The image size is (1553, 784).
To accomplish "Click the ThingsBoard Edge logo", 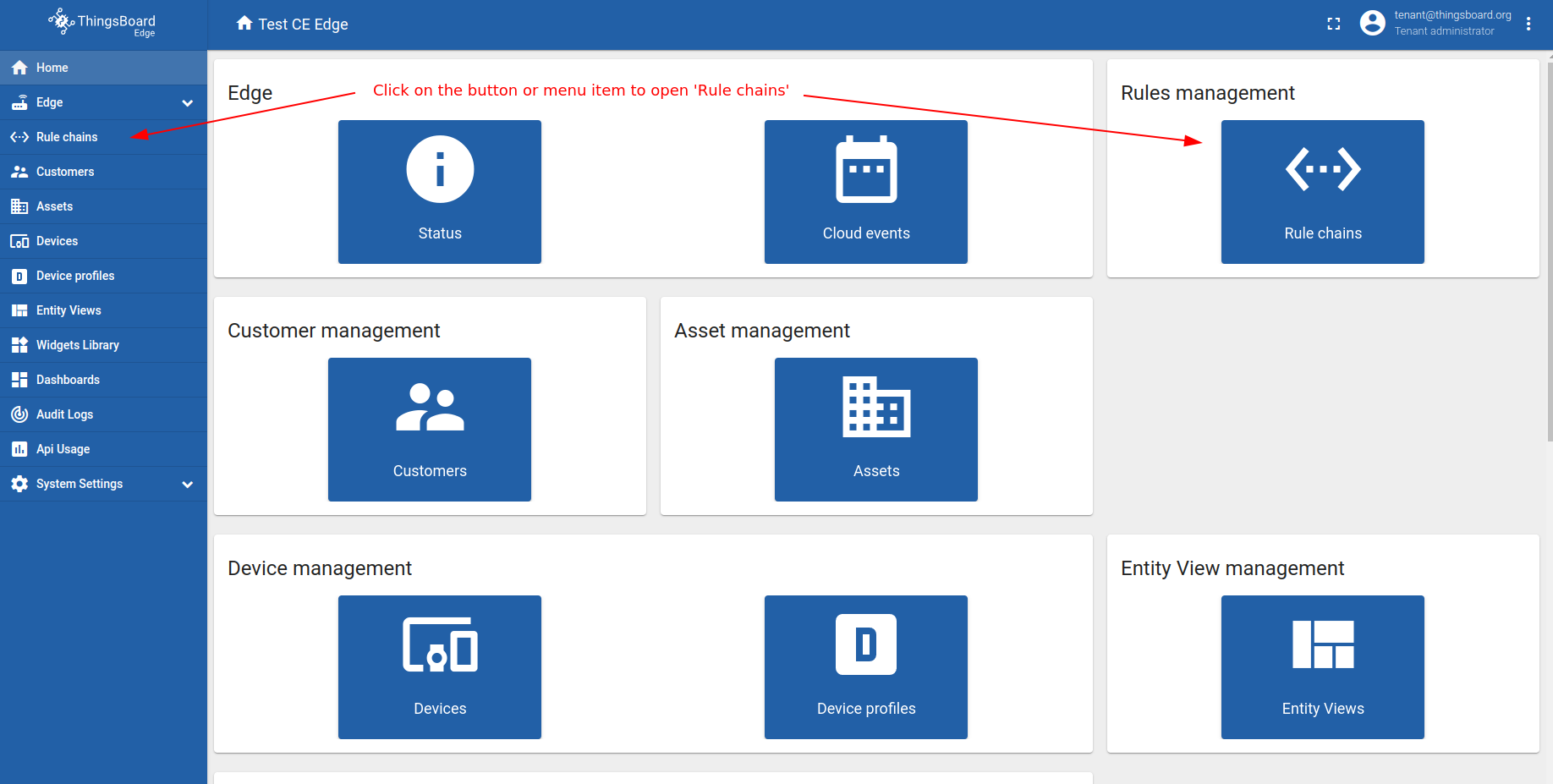I will coord(102,23).
